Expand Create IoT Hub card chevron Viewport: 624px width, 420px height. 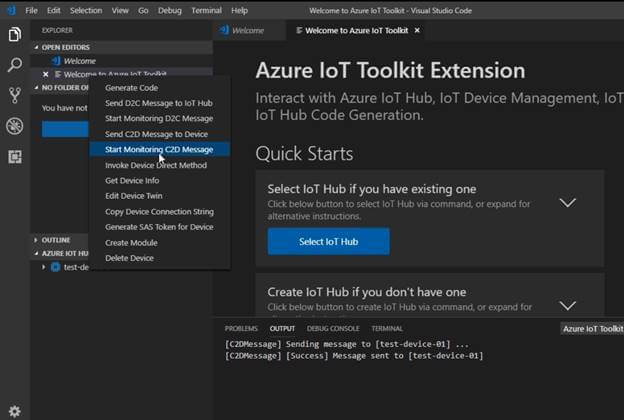point(567,305)
